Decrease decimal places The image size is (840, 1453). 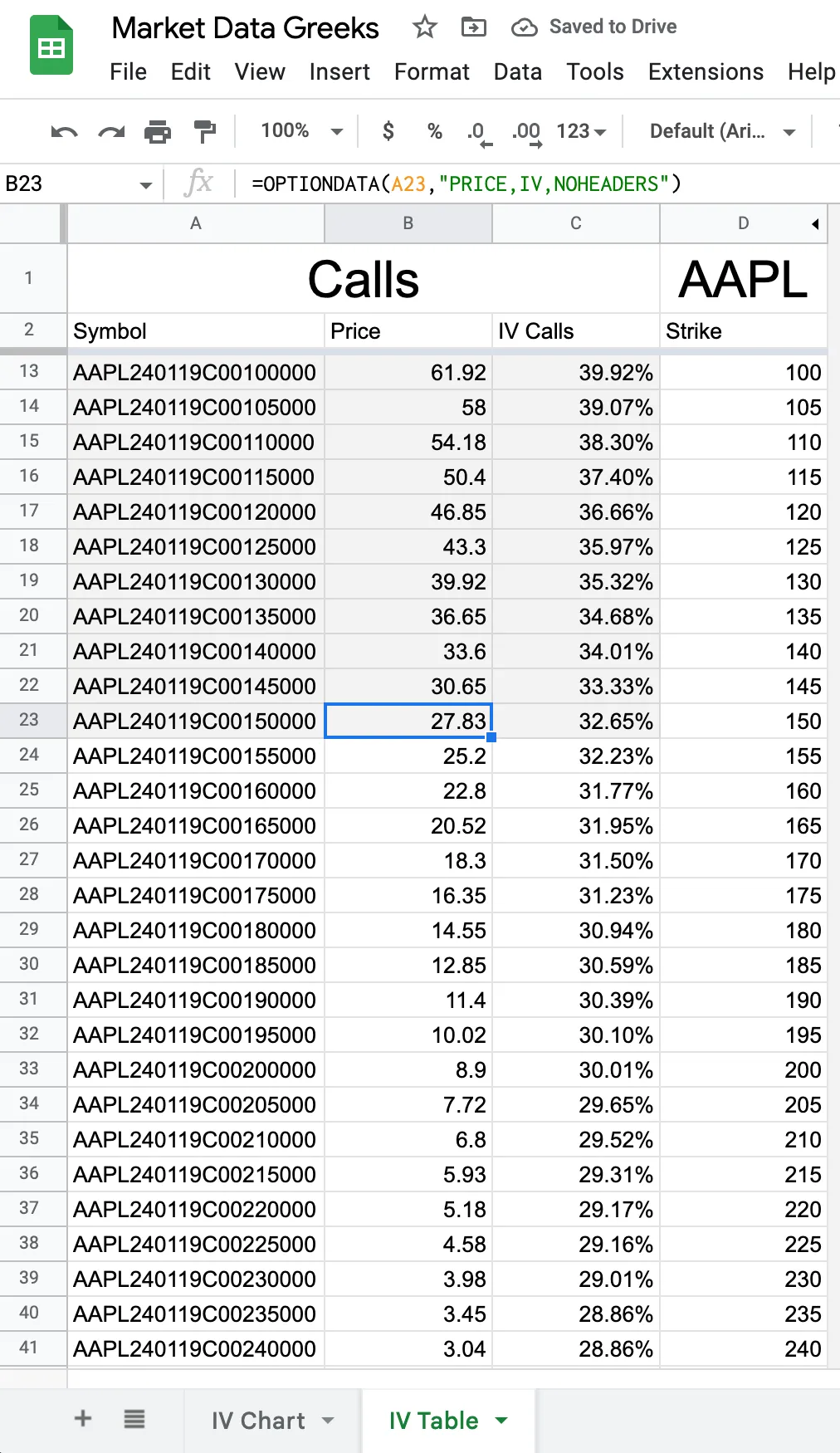(x=480, y=132)
